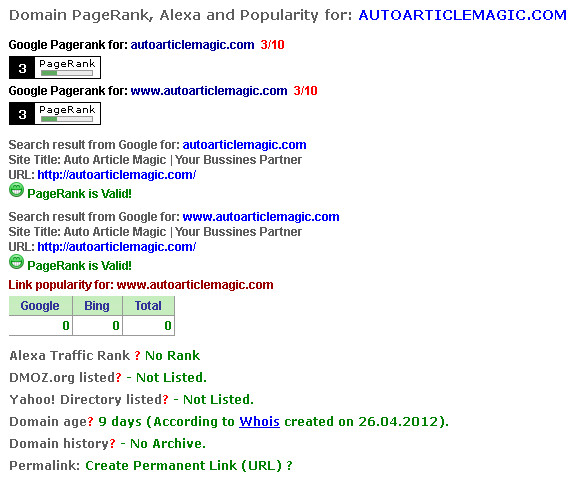
Task: Click the red question mark after DMOZ.org listed
Action: coord(118,377)
